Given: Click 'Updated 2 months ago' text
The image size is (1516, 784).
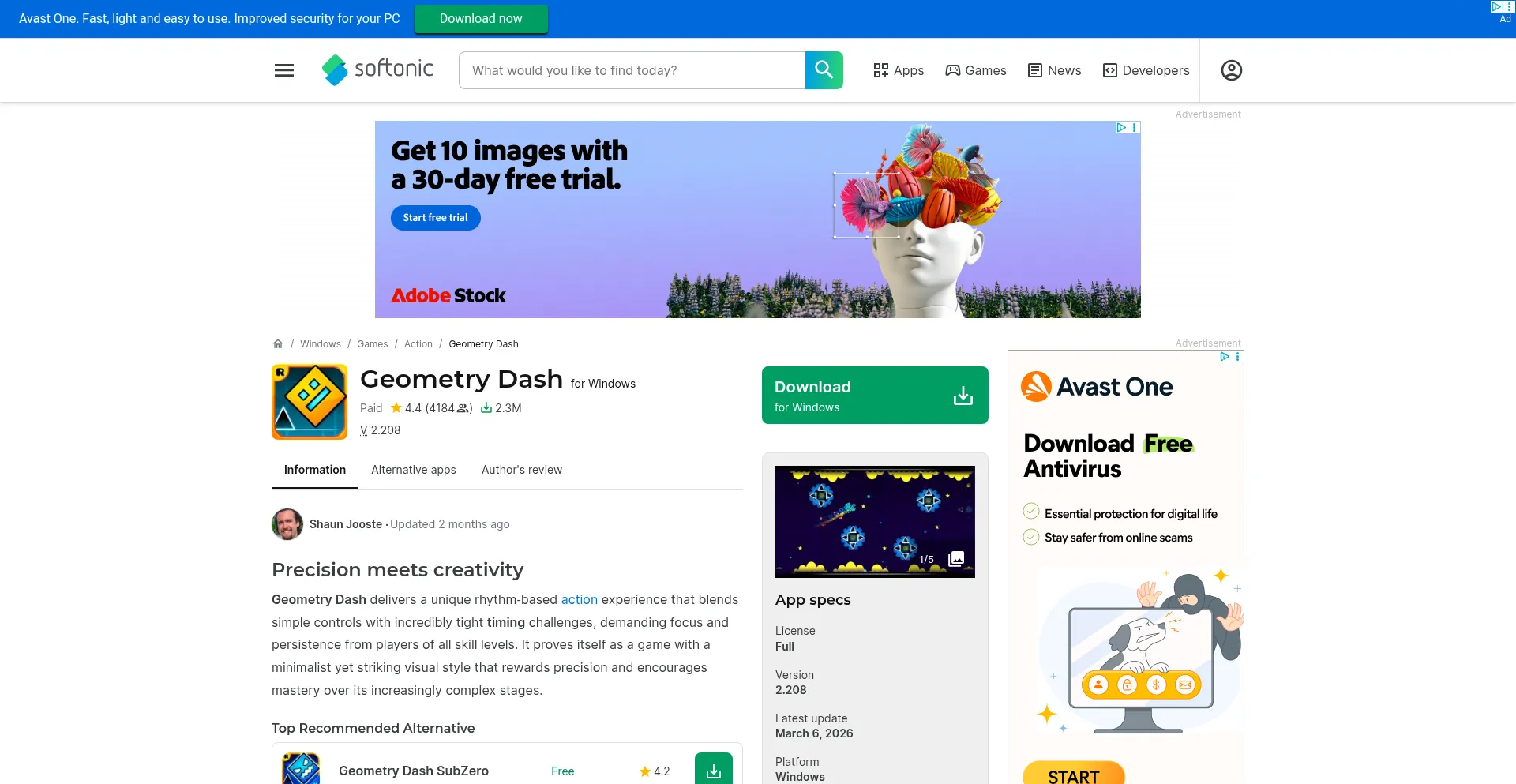Looking at the screenshot, I should pos(450,524).
